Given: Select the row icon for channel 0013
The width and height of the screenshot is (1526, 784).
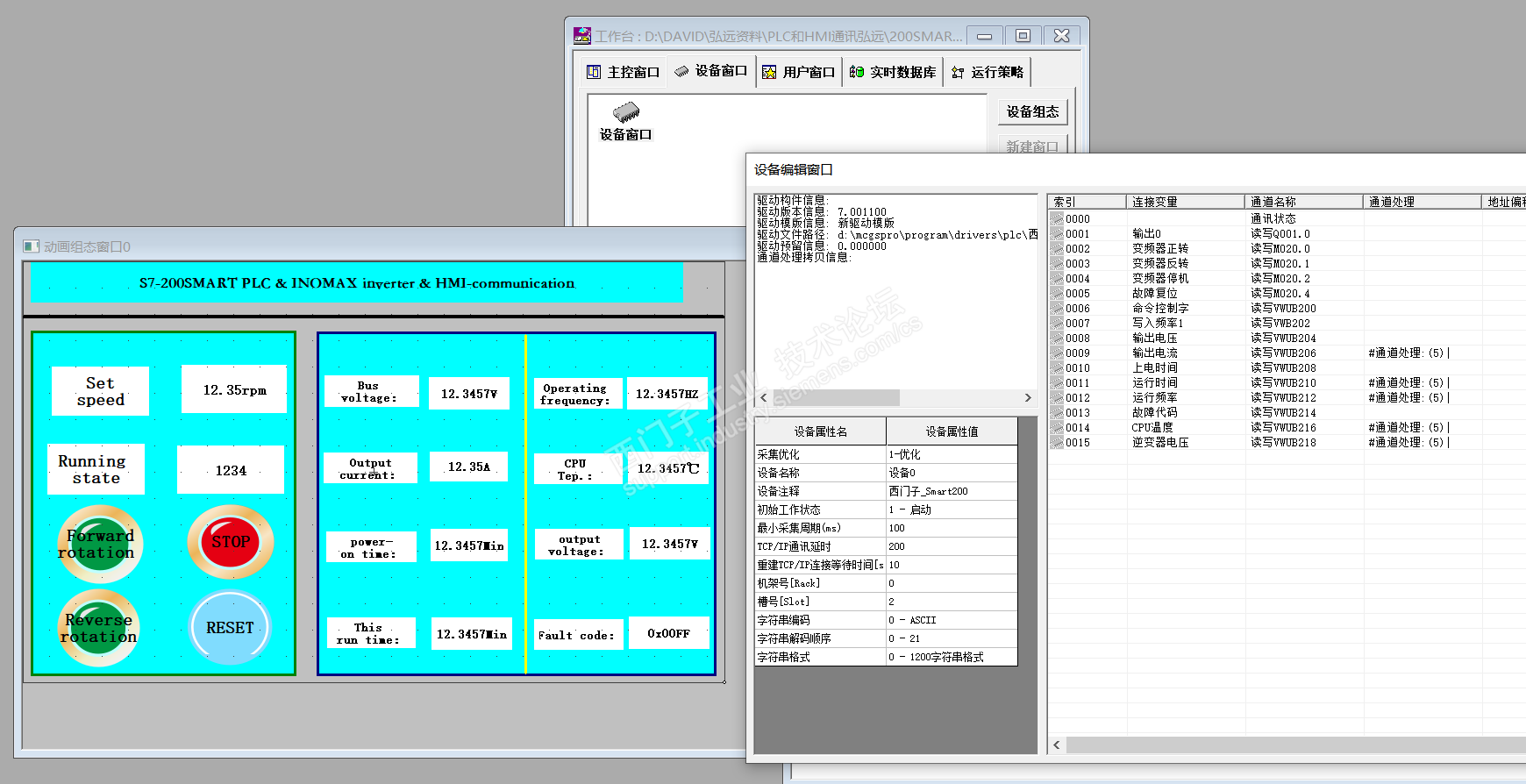Looking at the screenshot, I should (x=1057, y=413).
